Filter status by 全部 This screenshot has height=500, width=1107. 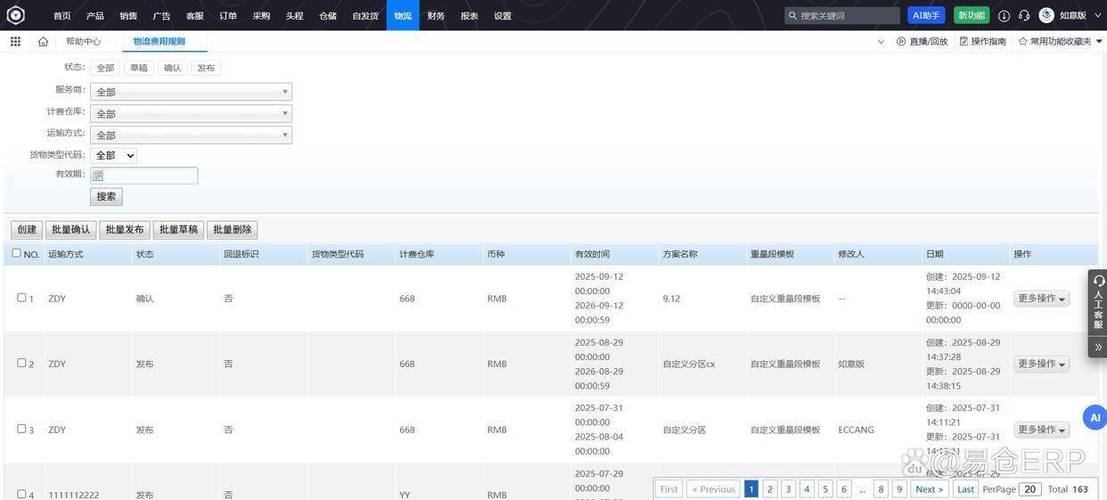[105, 69]
